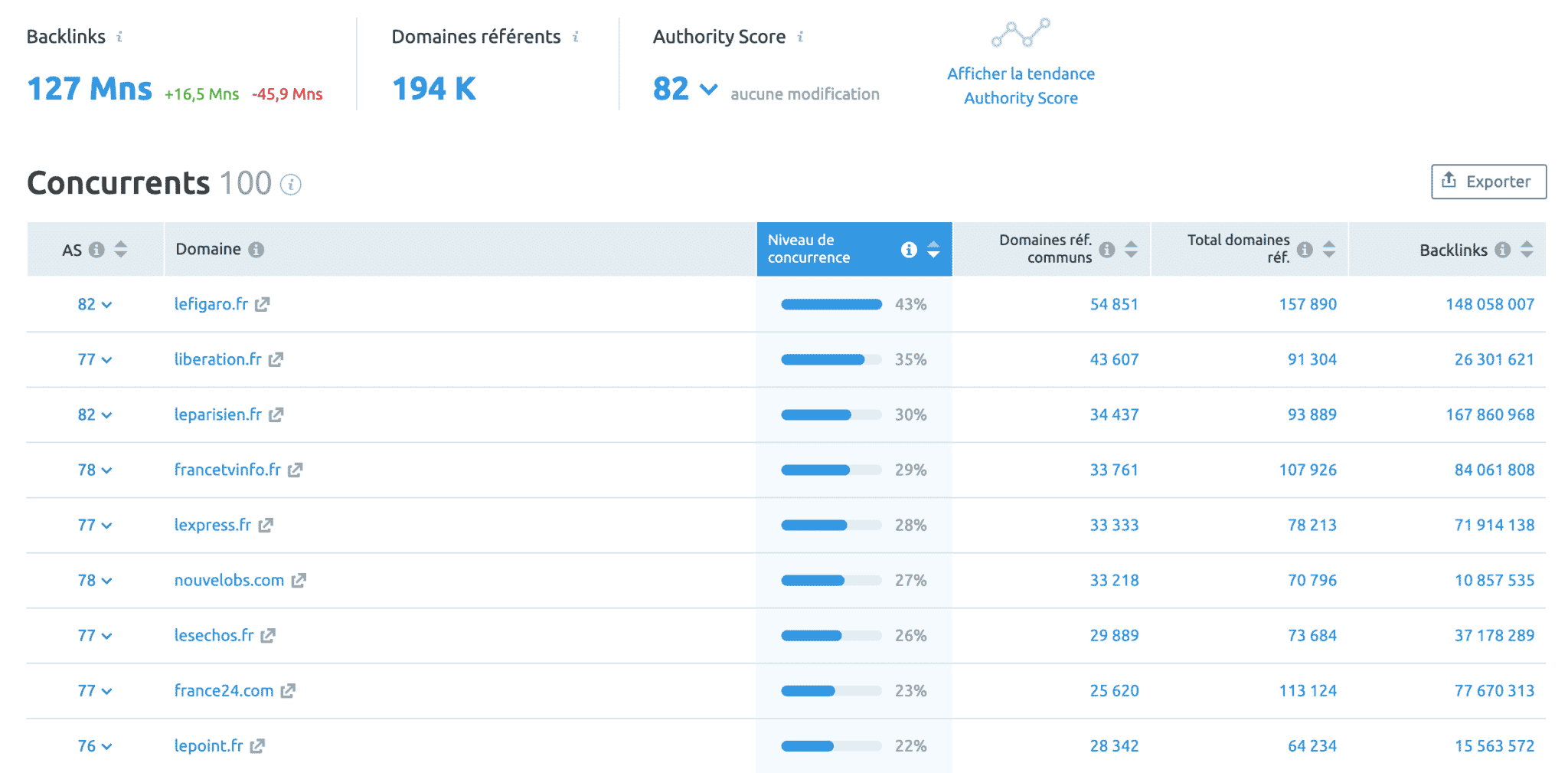Open nouvelobs.com external link icon
Screen dimensions: 1568x773
299,581
